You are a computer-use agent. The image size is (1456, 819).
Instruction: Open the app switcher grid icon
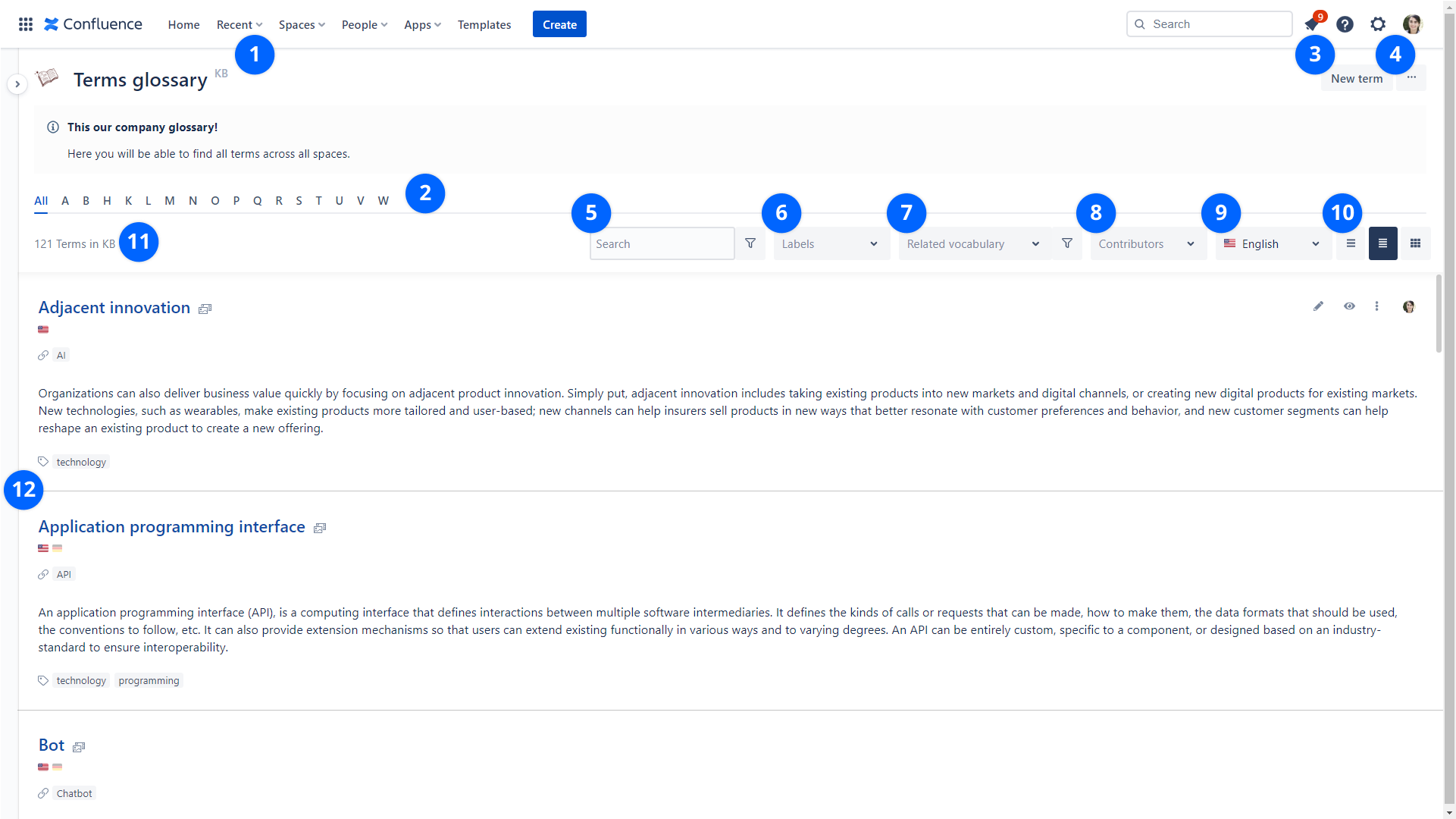click(25, 24)
